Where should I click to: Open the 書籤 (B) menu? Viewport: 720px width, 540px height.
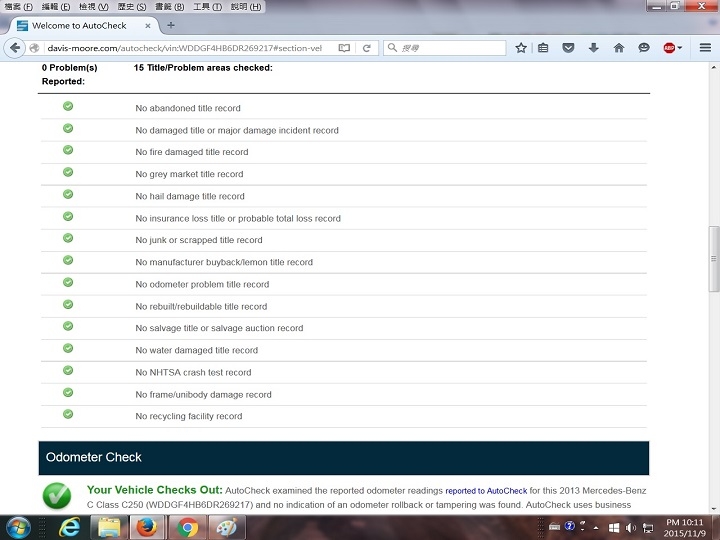click(x=169, y=6)
